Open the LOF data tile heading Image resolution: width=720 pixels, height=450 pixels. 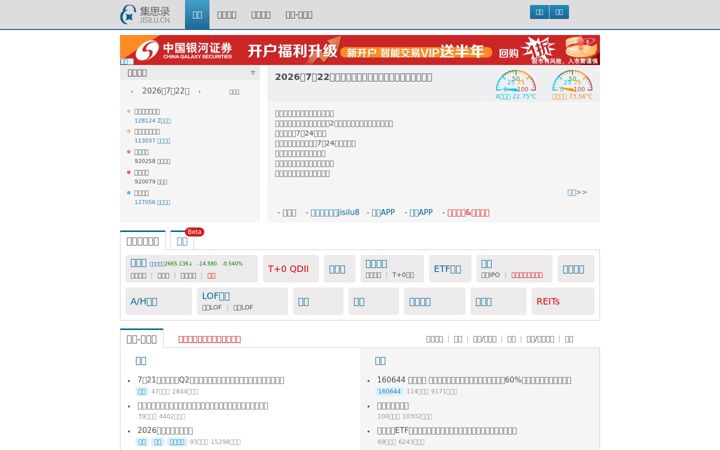216,296
